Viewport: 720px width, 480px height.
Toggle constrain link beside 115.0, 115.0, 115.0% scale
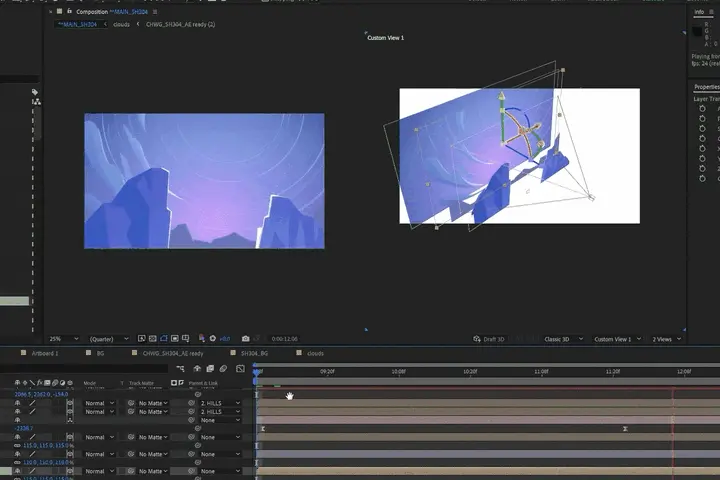coord(17,446)
